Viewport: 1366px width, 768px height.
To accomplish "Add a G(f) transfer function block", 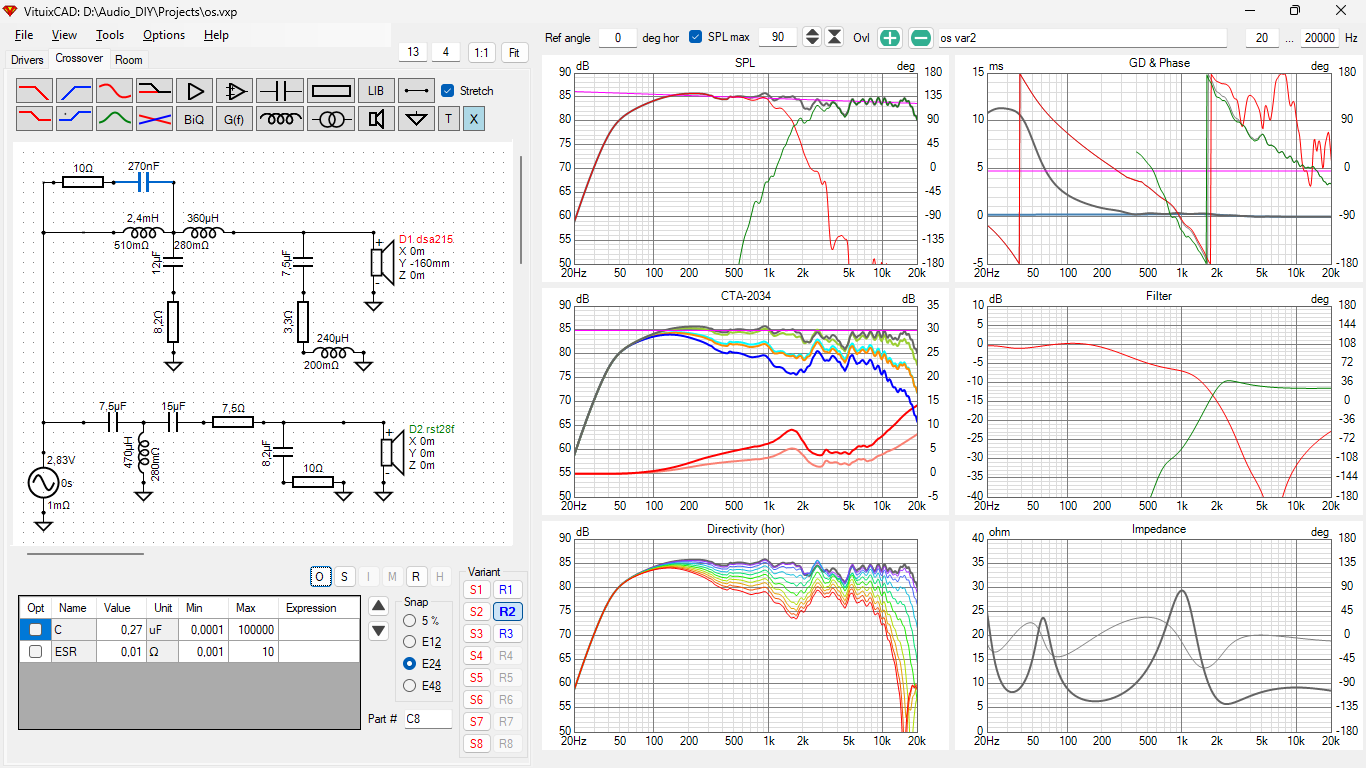I will (x=234, y=119).
